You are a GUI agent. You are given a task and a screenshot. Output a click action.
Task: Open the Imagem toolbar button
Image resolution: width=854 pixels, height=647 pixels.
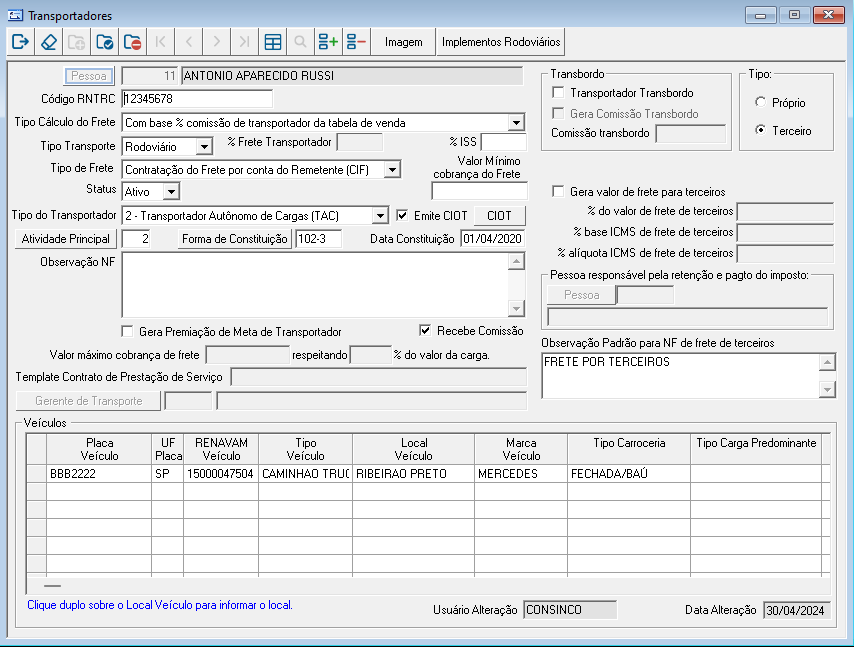[x=404, y=42]
